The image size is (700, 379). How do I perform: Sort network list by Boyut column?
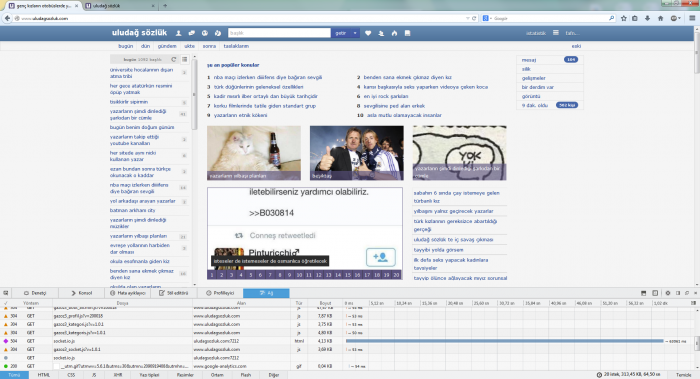pos(325,303)
